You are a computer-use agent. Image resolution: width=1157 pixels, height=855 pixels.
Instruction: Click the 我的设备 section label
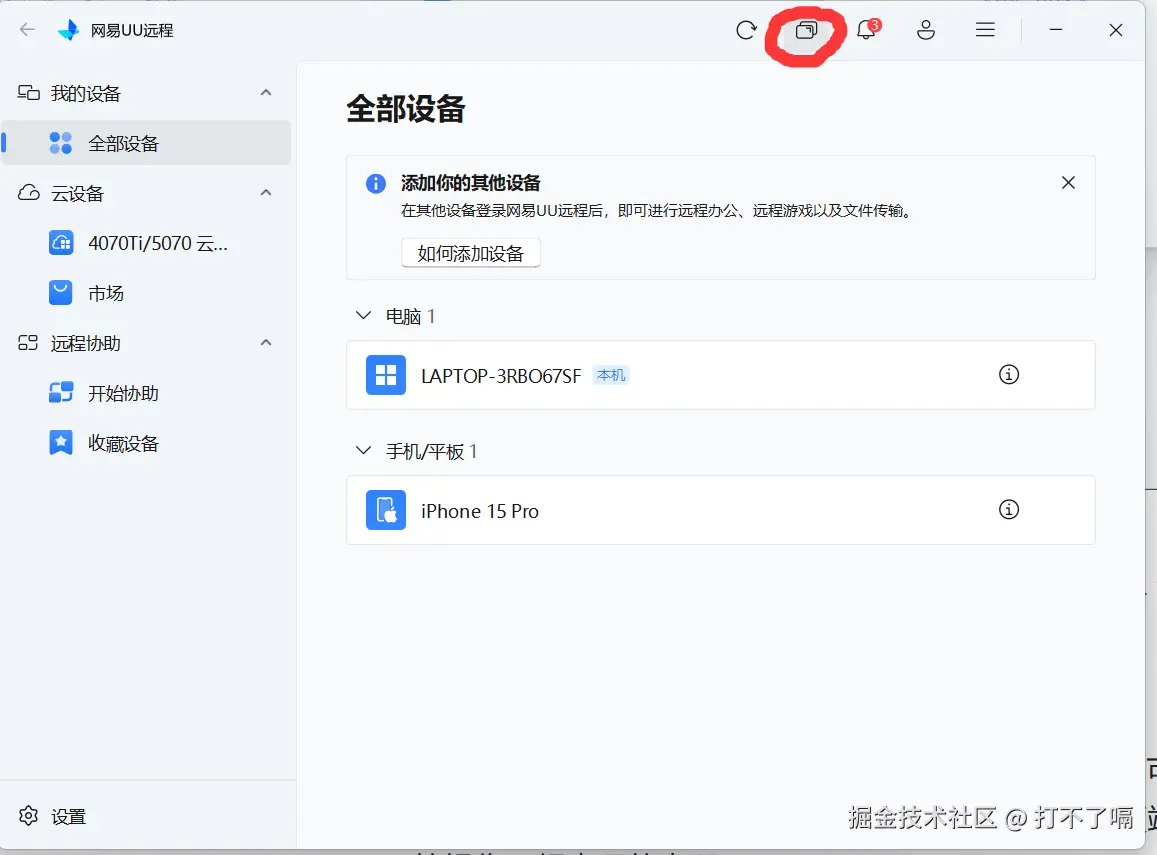click(x=86, y=94)
